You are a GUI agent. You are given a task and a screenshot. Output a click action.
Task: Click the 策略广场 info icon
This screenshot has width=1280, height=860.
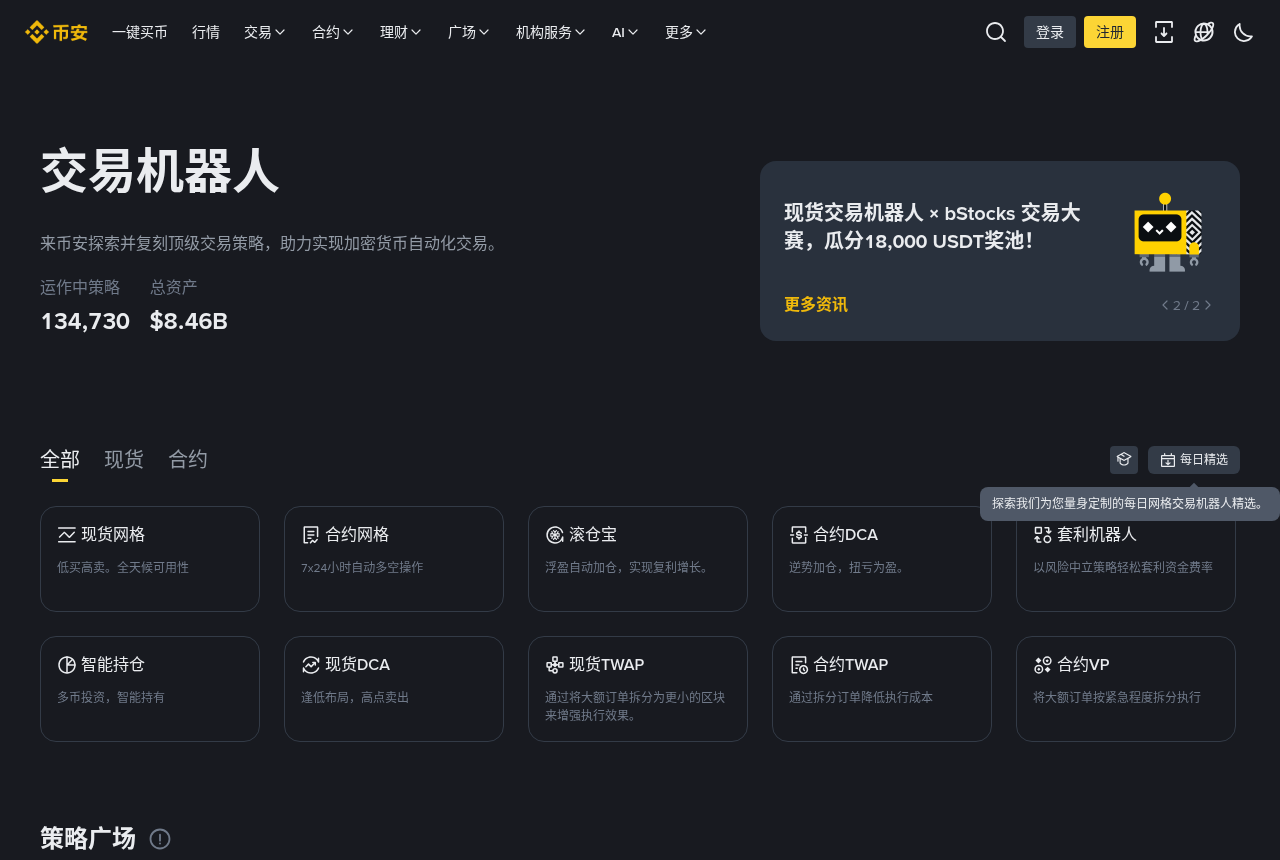160,839
